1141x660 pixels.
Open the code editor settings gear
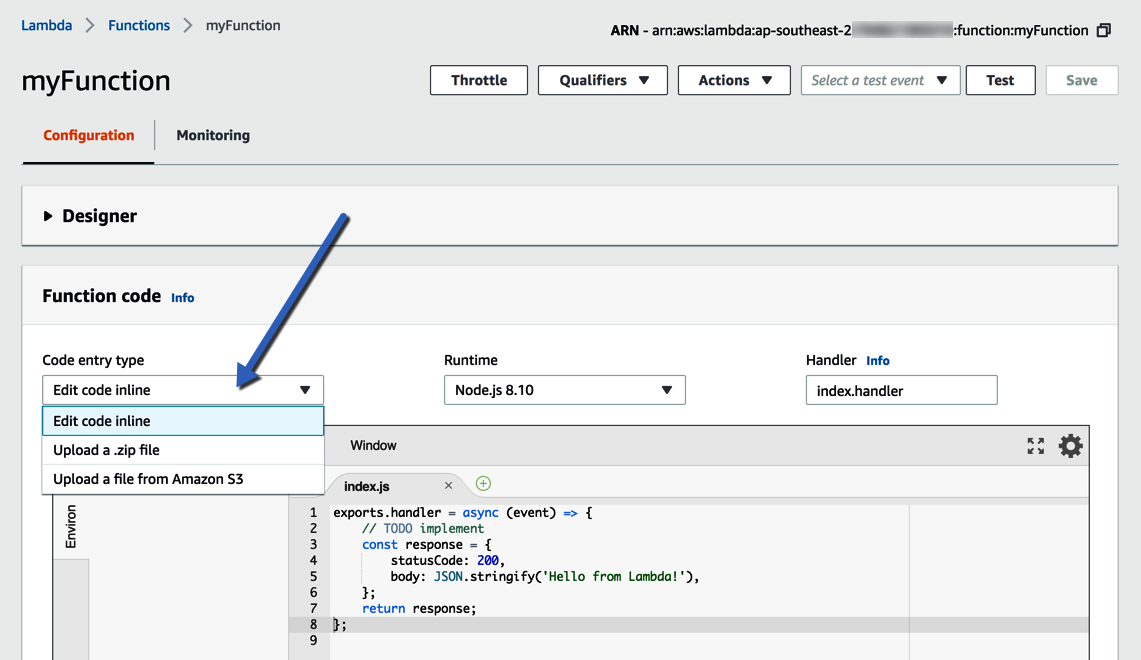point(1071,446)
